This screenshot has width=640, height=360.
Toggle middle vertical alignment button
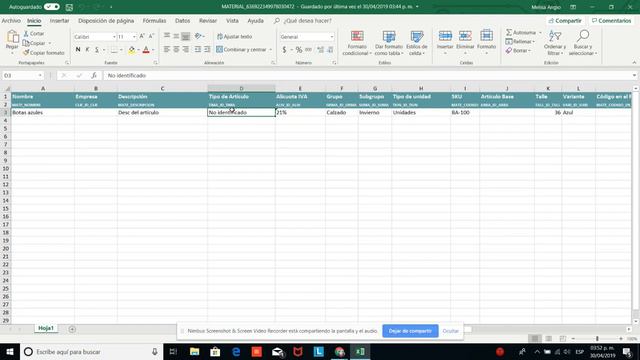click(x=176, y=36)
